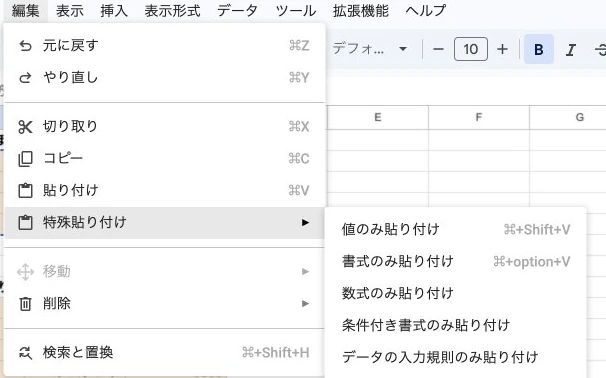Select the 検索と置換 menu entry
Image resolution: width=606 pixels, height=378 pixels.
[x=164, y=352]
